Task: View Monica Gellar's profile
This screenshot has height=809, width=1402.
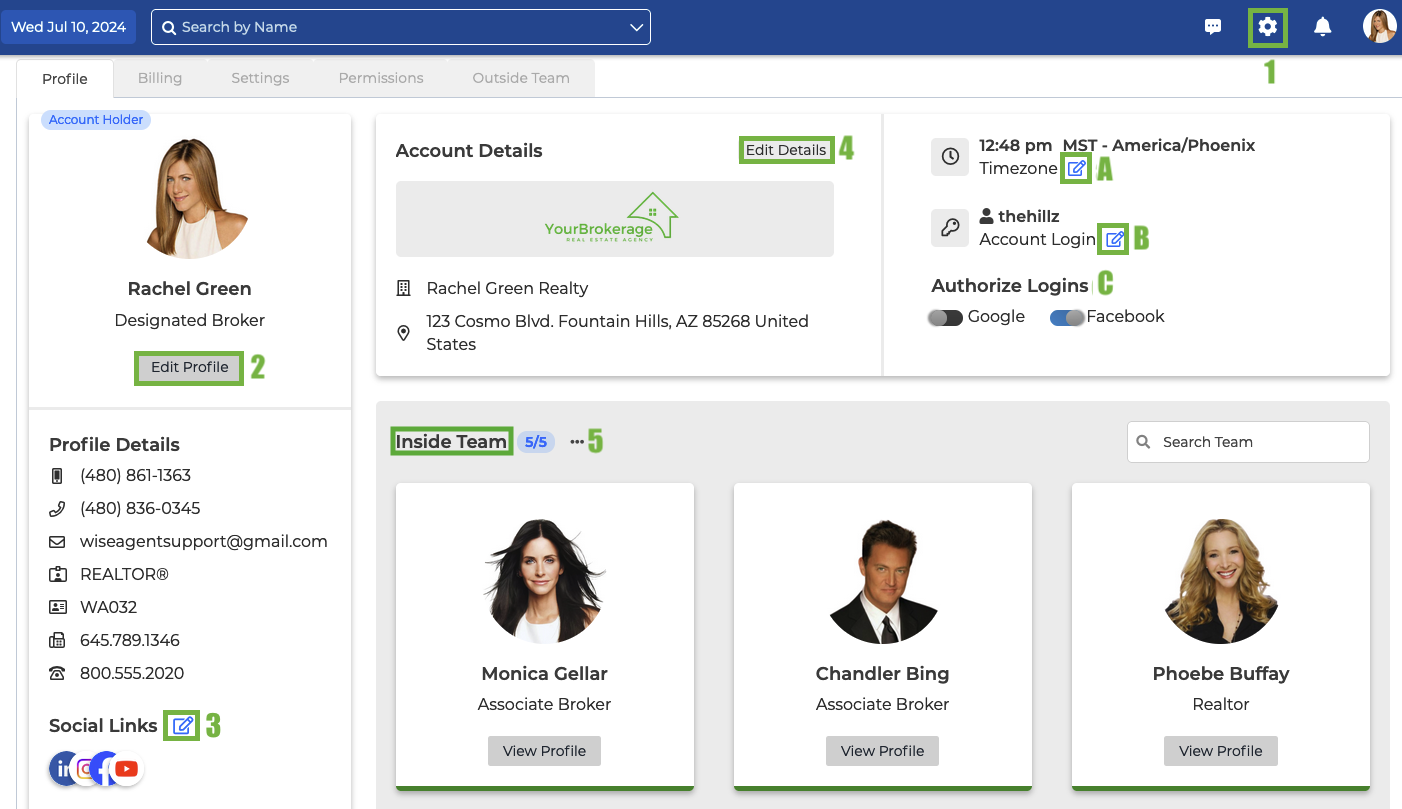Action: coord(544,751)
